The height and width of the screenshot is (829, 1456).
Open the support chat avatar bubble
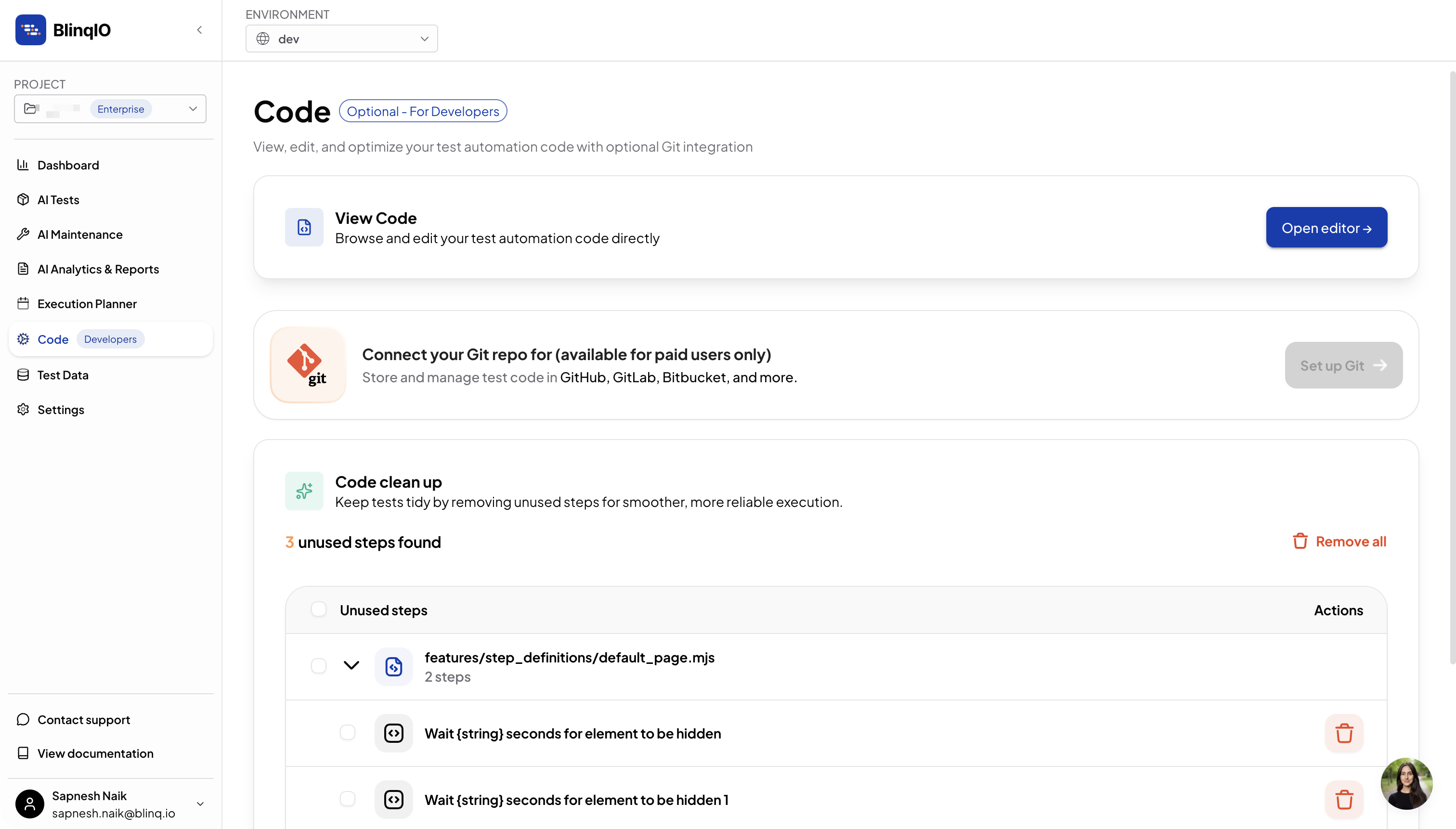pos(1406,783)
